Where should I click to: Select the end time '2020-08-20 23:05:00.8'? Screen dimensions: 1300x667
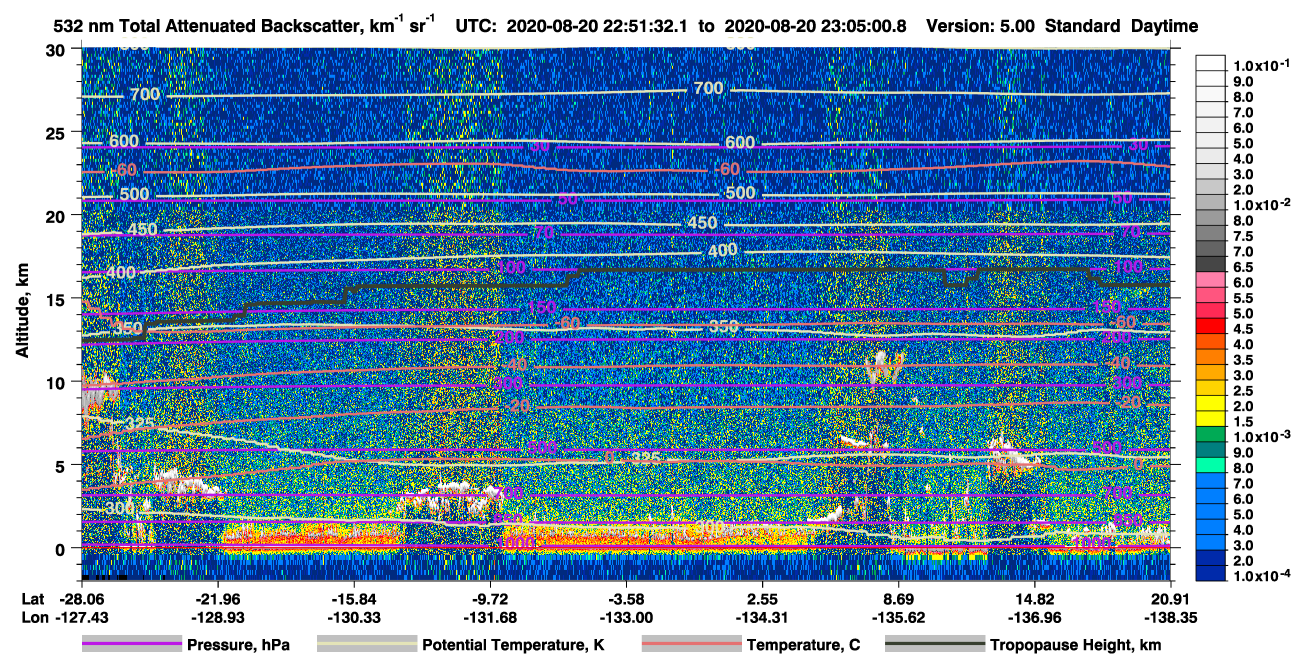click(816, 26)
